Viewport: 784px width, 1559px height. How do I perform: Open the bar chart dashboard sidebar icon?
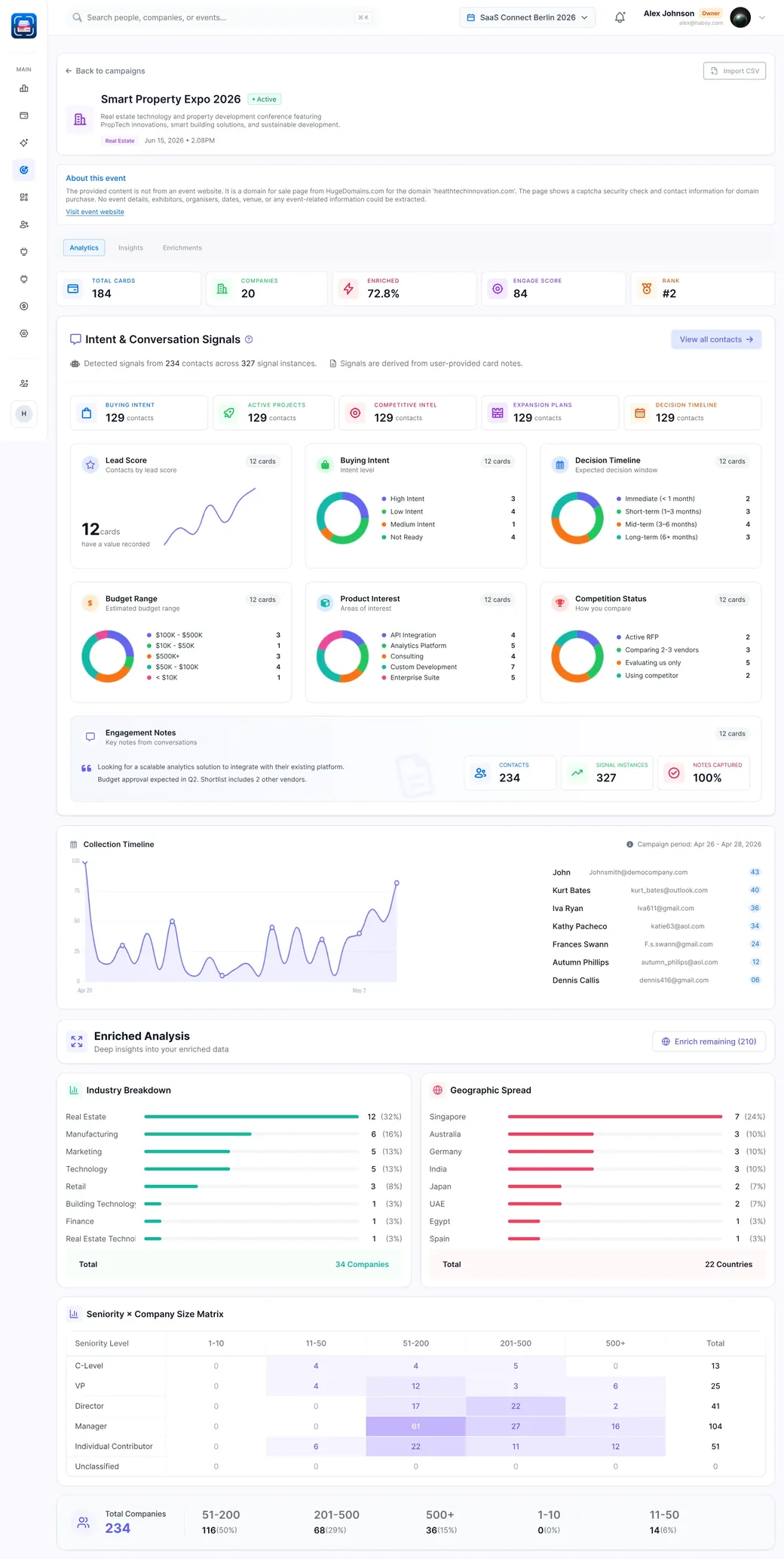24,88
